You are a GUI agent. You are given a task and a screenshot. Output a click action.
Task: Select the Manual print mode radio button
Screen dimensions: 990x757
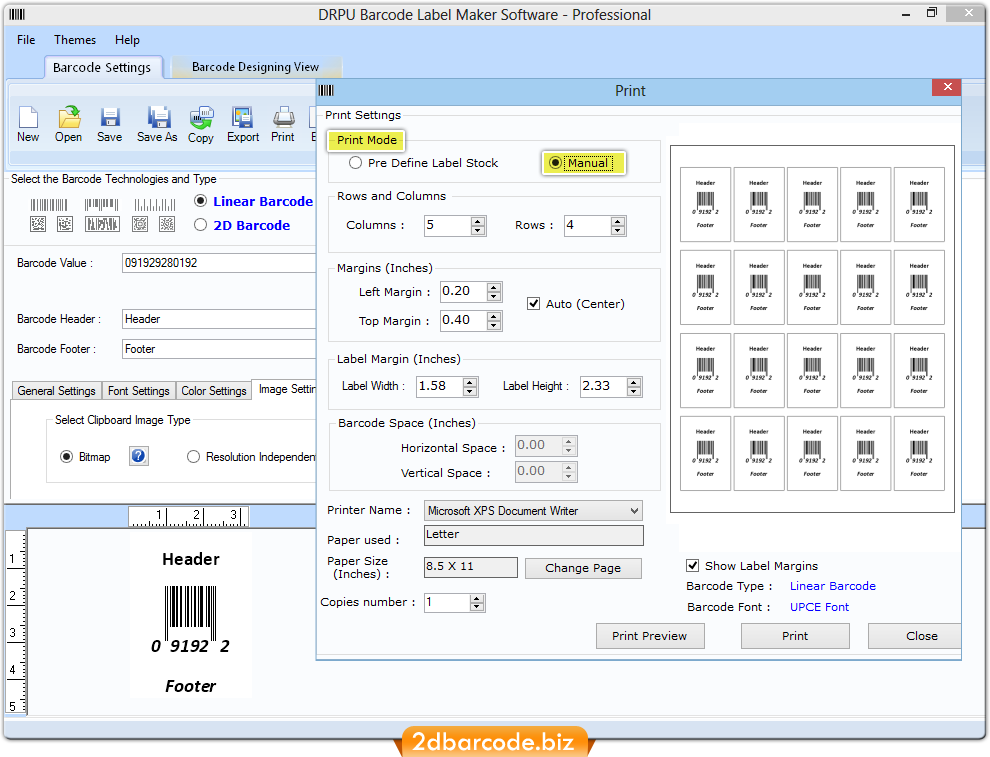555,163
